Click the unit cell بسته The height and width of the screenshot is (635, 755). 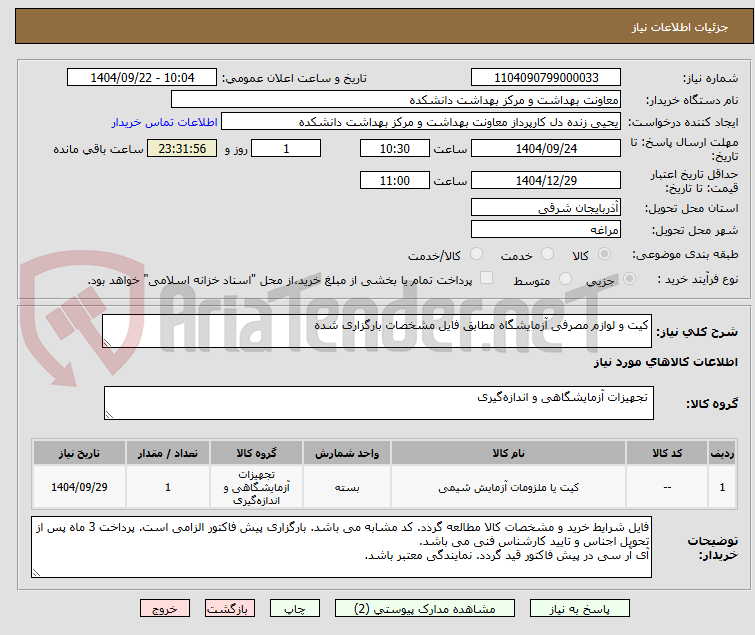[x=347, y=488]
